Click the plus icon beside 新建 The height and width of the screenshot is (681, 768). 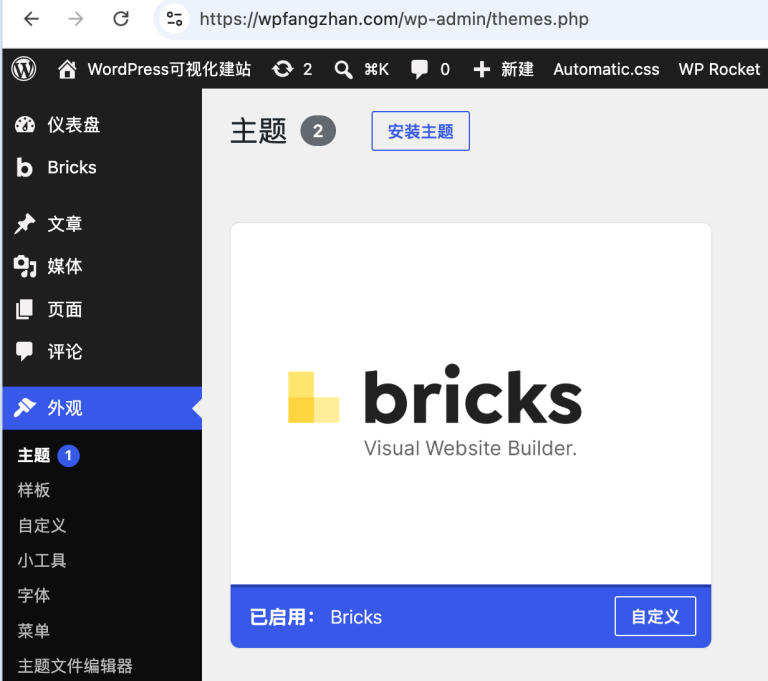[x=481, y=69]
